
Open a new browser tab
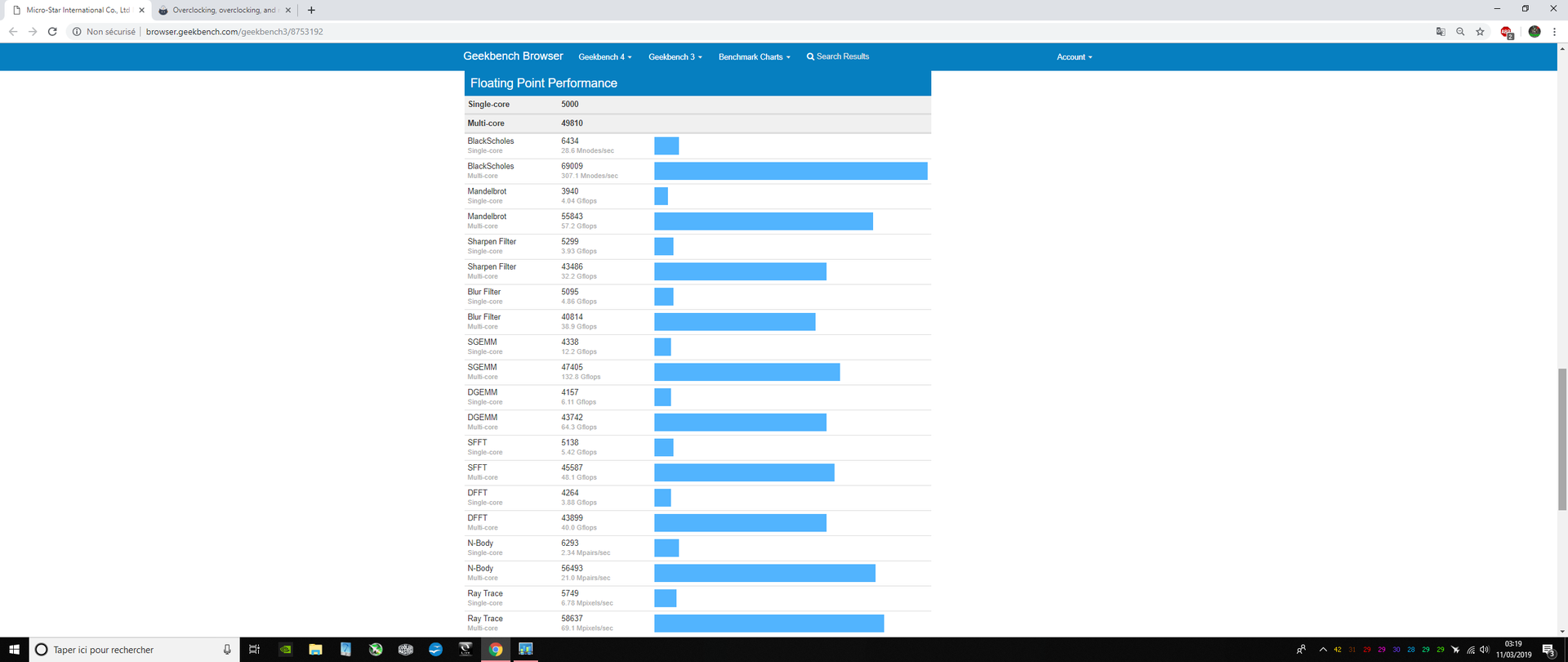311,11
